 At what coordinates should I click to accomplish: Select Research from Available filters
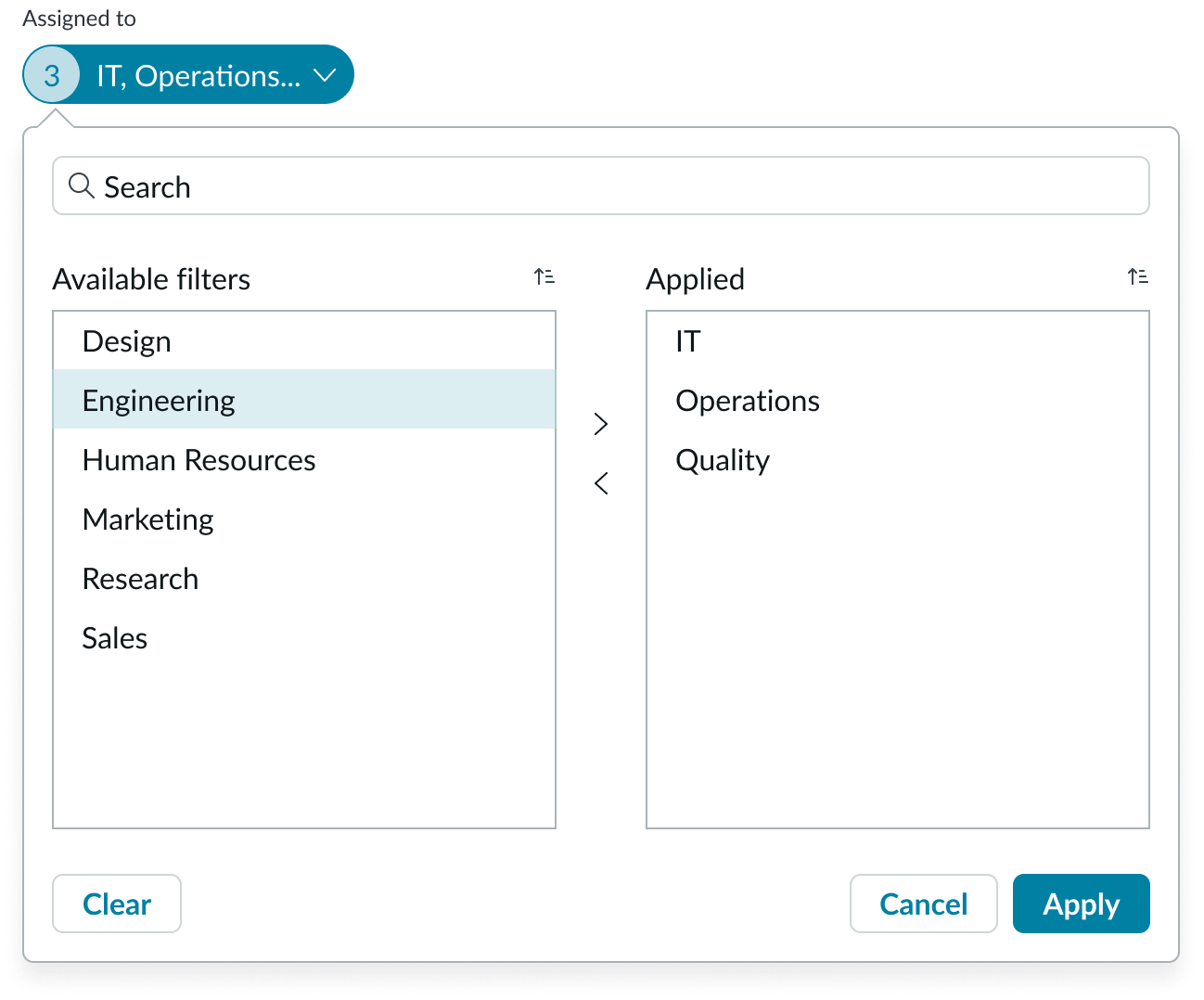pos(140,578)
